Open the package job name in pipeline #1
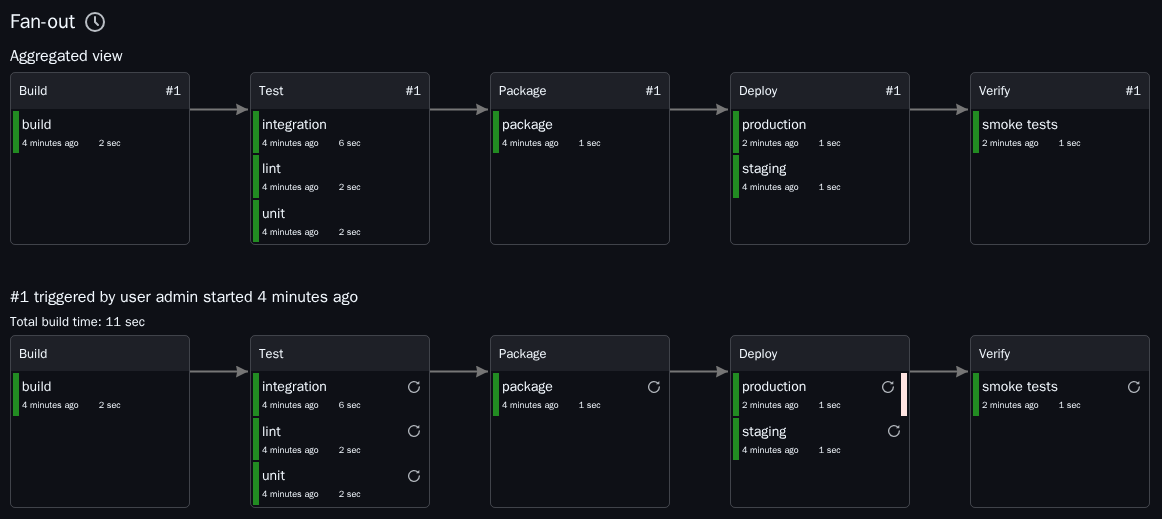This screenshot has height=519, width=1162. click(x=527, y=386)
